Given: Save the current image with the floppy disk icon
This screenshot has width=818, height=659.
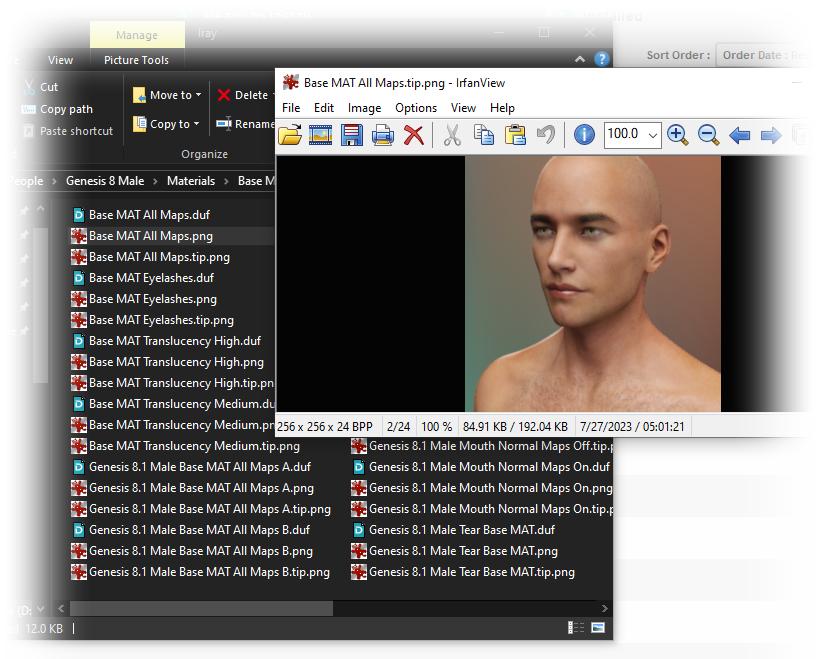Looking at the screenshot, I should pos(352,135).
